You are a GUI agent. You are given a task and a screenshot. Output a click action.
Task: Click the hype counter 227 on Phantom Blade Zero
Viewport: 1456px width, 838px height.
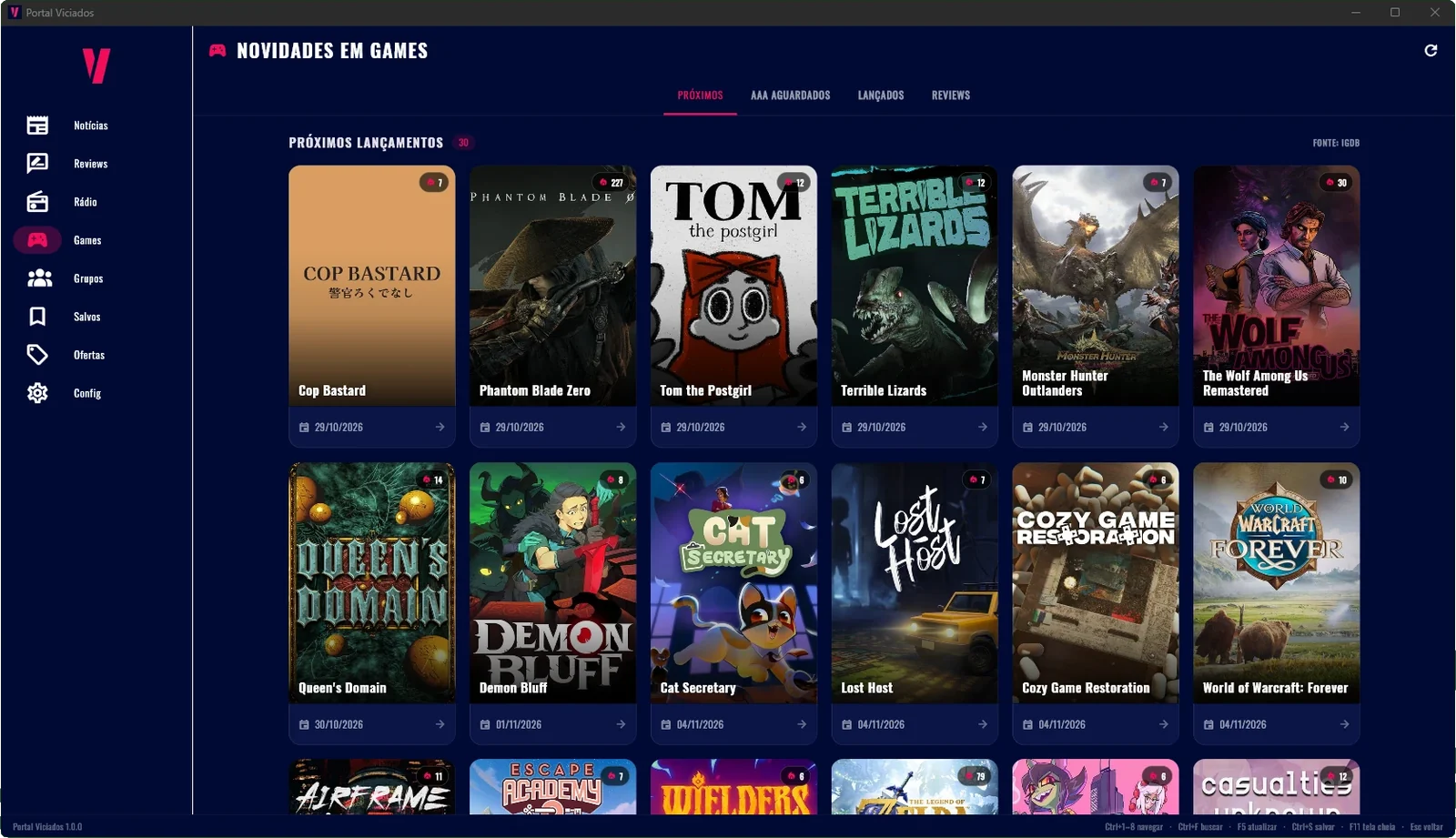(x=612, y=183)
